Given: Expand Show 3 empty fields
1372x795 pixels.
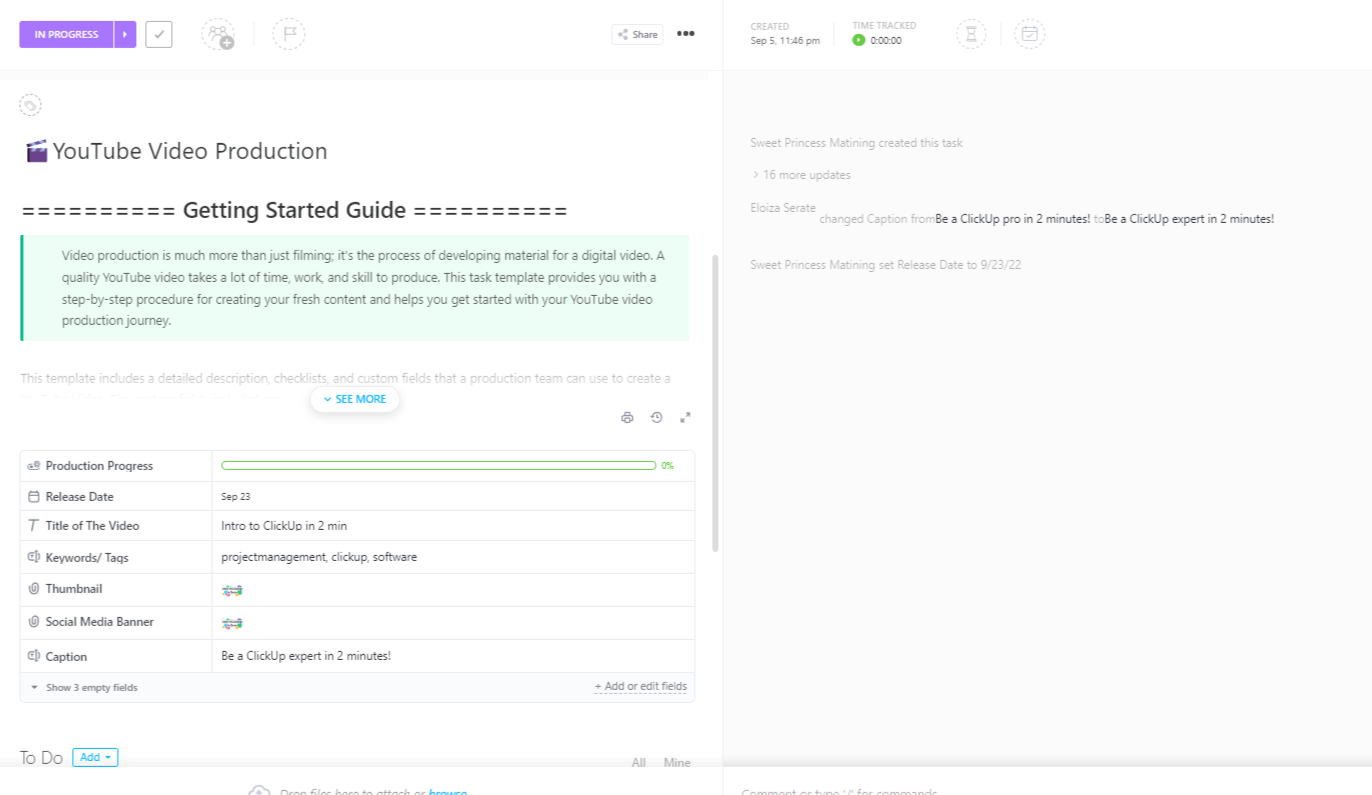Looking at the screenshot, I should coord(84,688).
